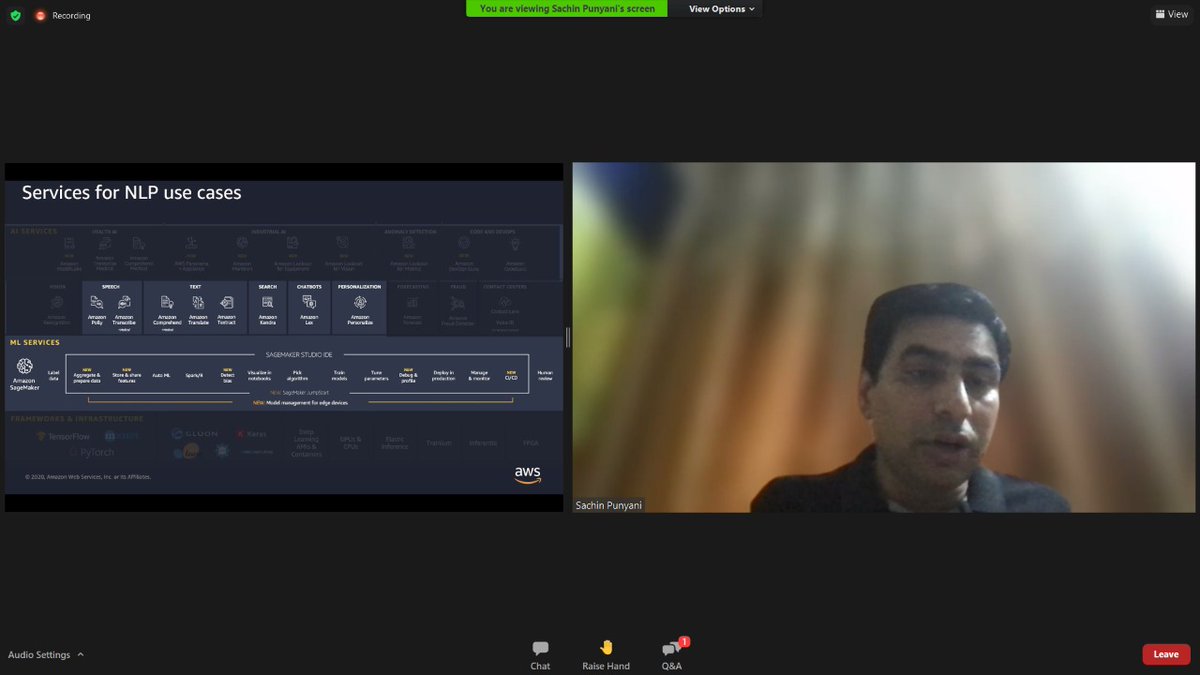Viewport: 1200px width, 675px height.
Task: Click the 'TEXT' category header on slide
Action: 196,287
